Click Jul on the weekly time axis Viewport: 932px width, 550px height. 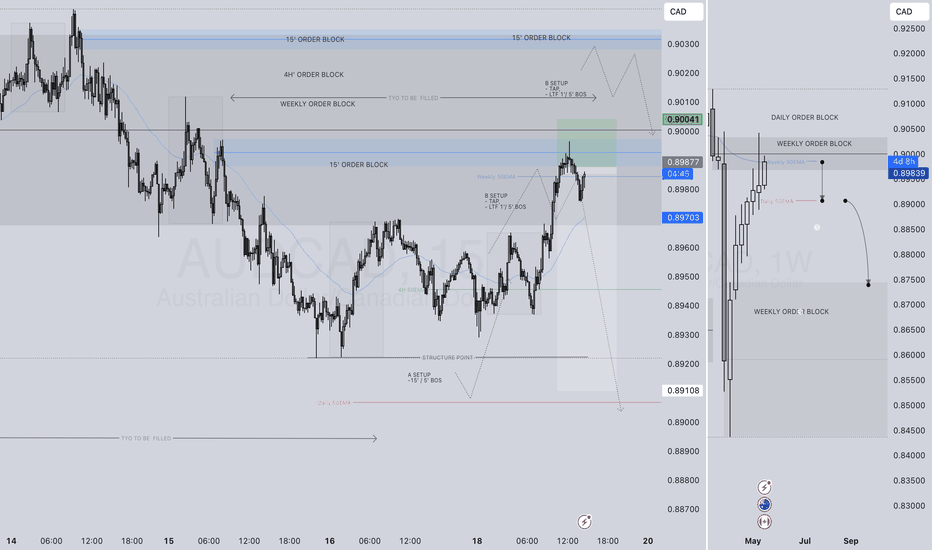click(x=805, y=541)
